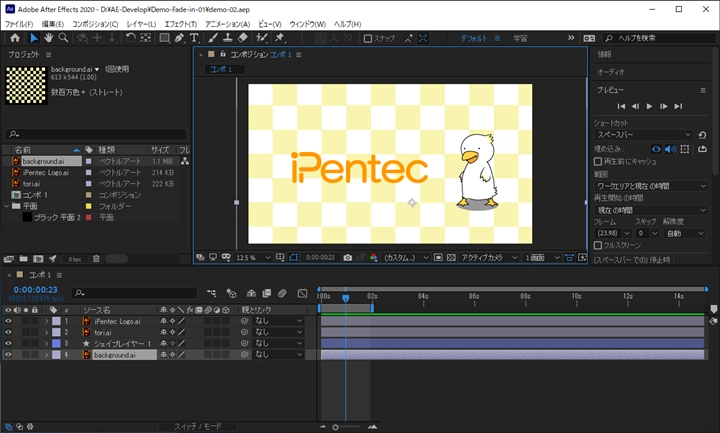Check the フルスクリーン checkbox
Viewport: 720px width, 433px height.
click(x=598, y=245)
